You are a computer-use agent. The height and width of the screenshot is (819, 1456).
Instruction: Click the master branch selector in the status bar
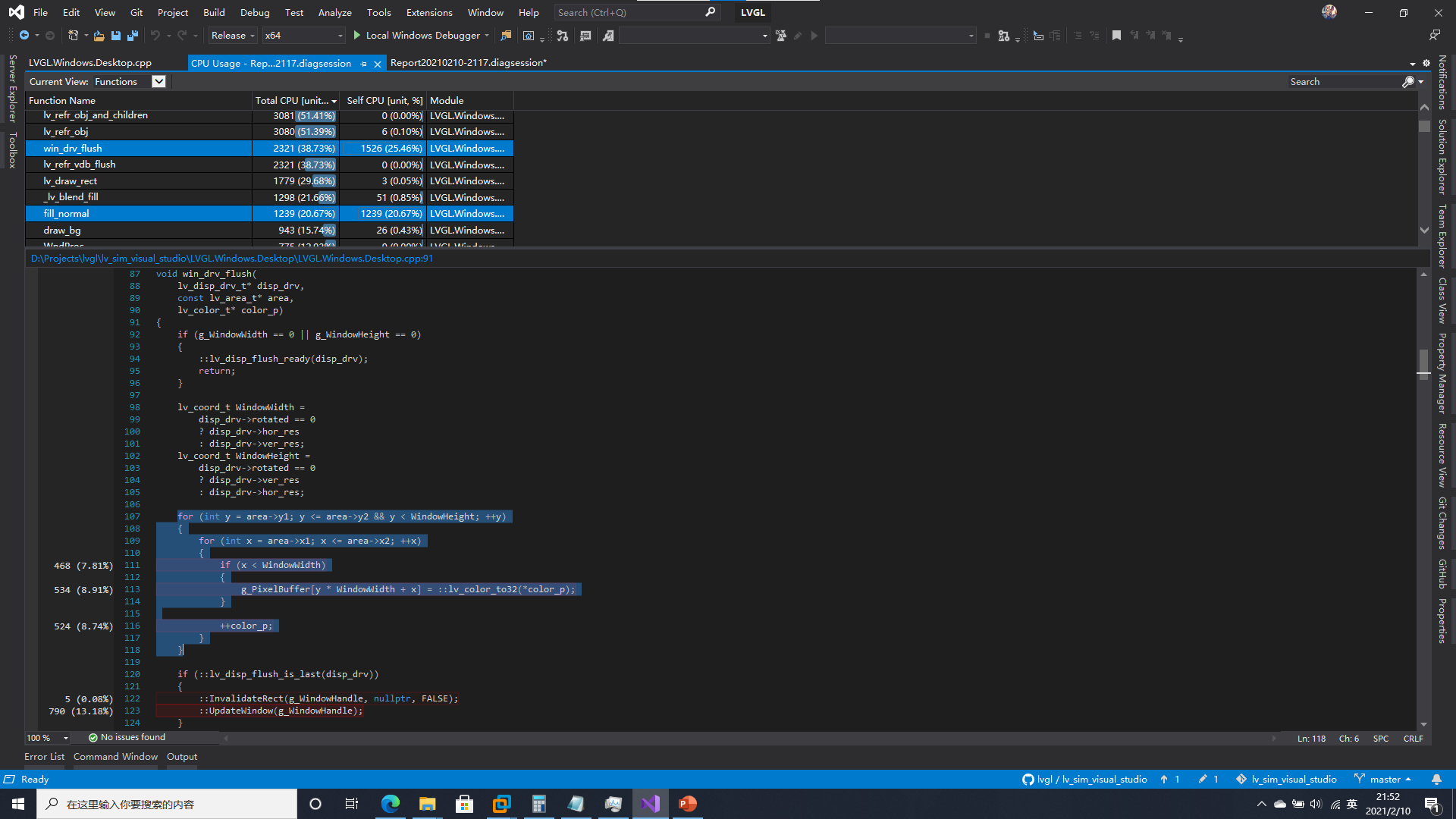coord(1386,779)
